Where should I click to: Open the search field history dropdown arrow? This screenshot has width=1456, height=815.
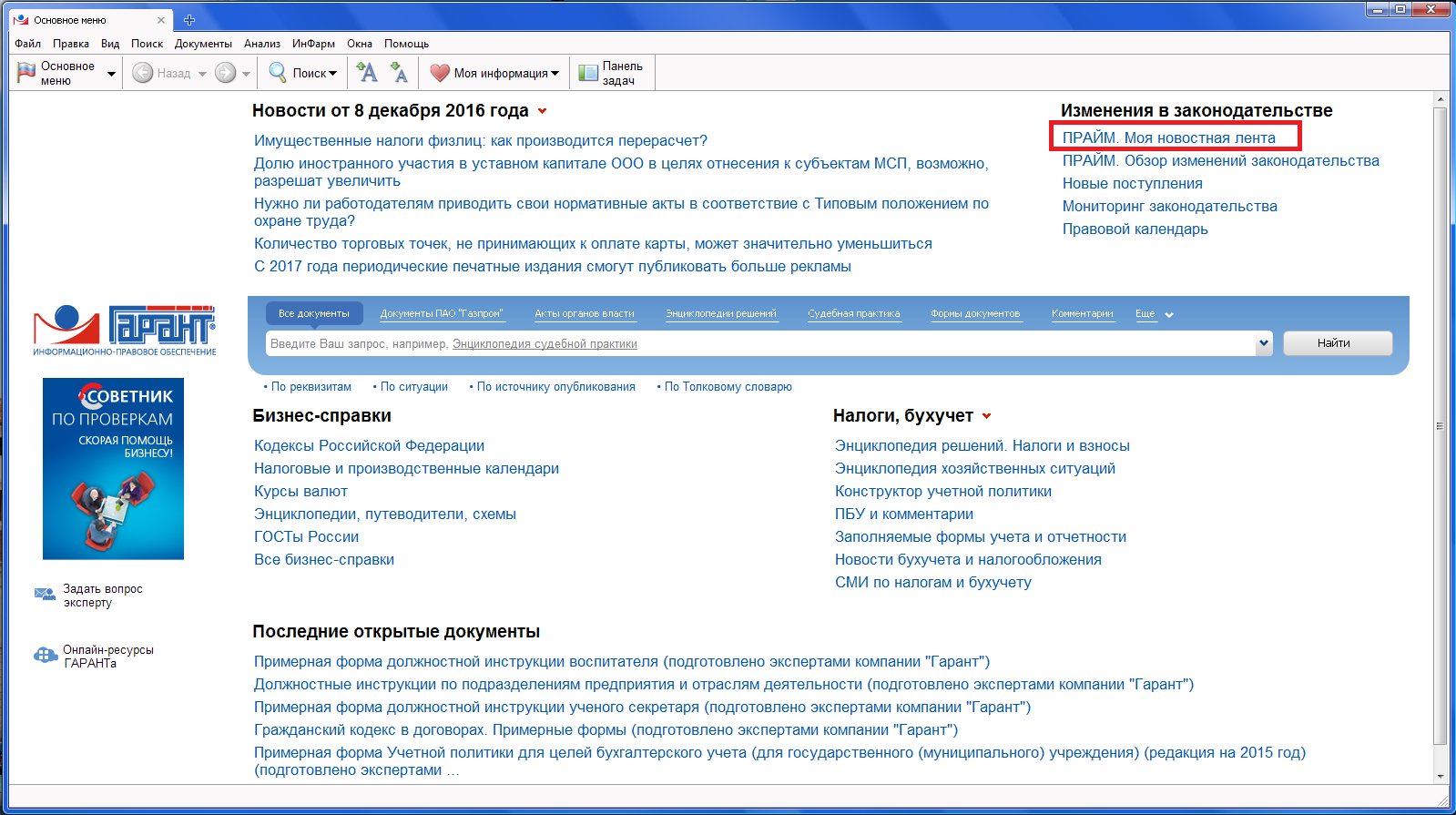point(1264,343)
